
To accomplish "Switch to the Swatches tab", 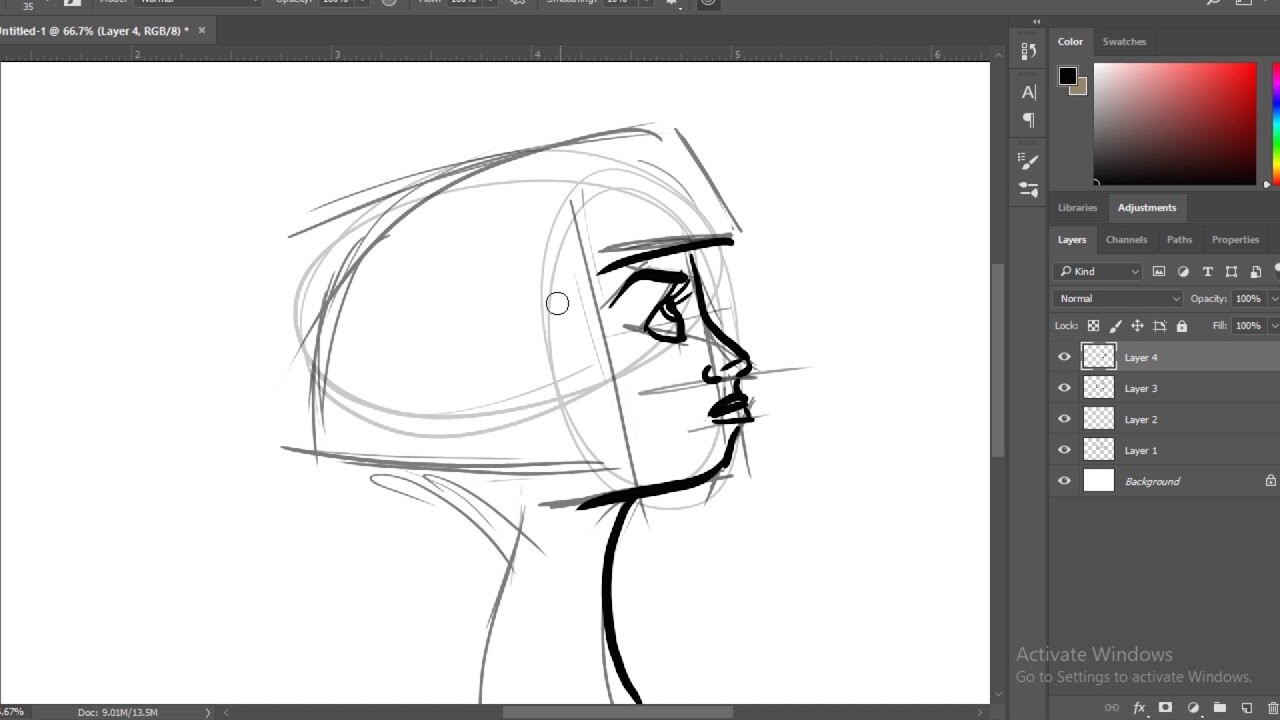I will (1124, 41).
